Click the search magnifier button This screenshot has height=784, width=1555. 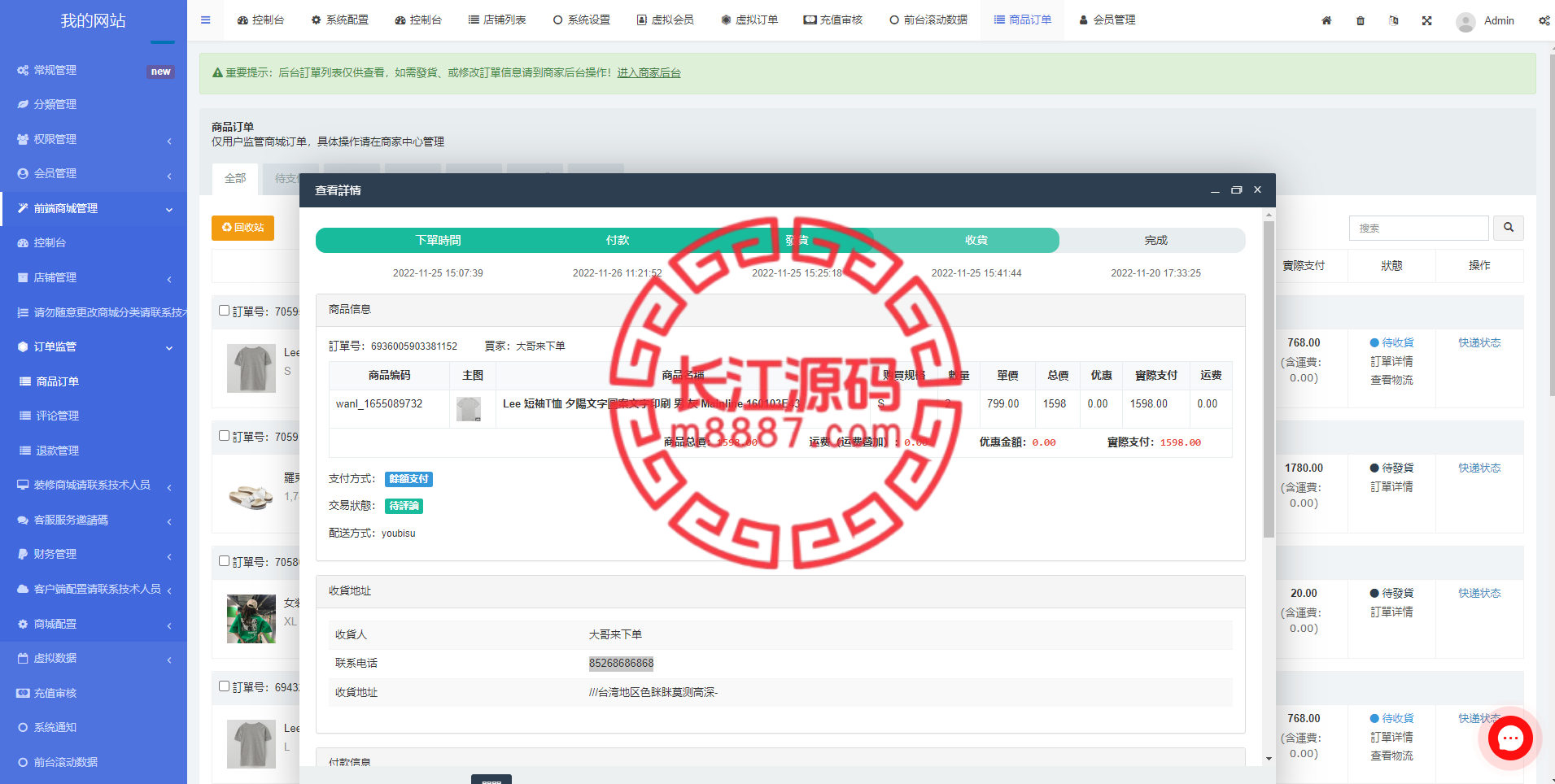(1508, 228)
